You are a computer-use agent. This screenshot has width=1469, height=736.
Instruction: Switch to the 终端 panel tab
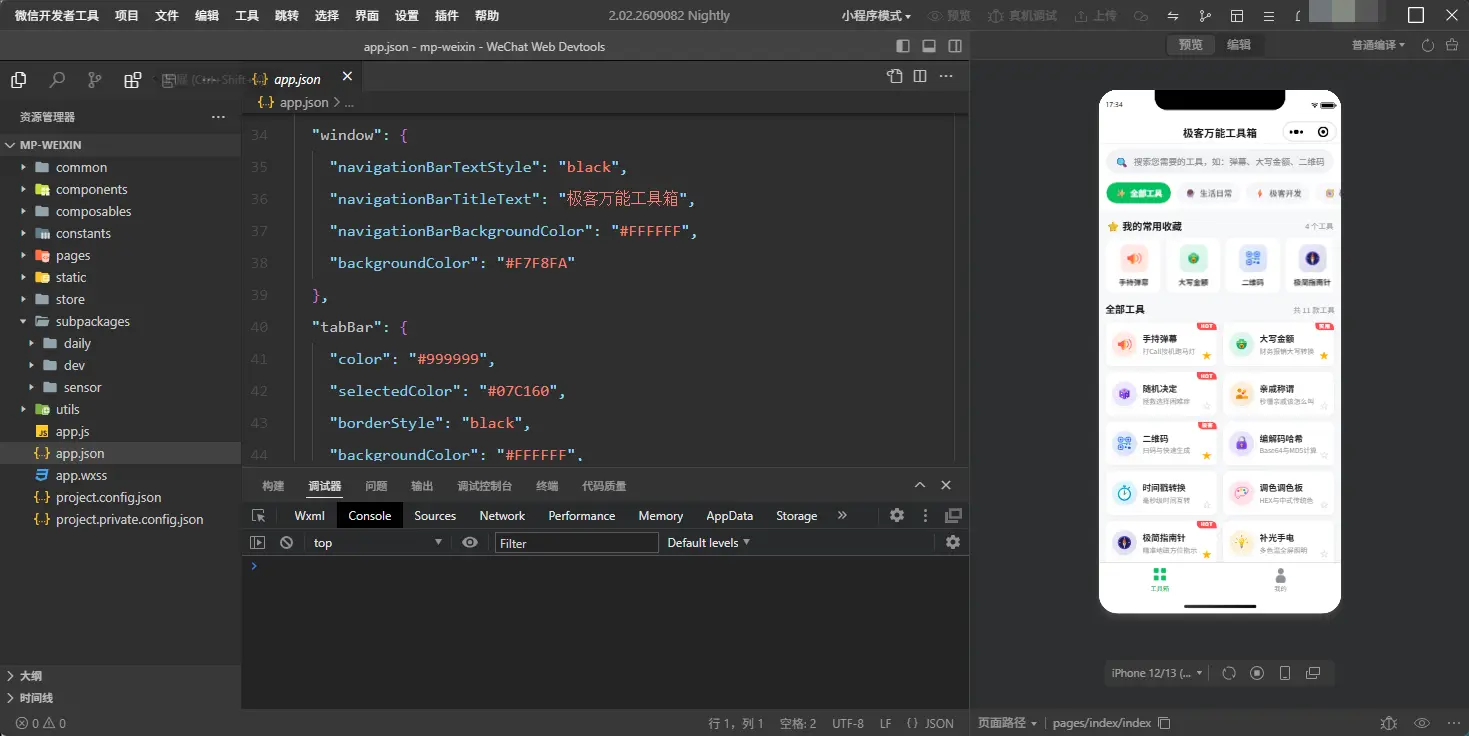point(547,486)
